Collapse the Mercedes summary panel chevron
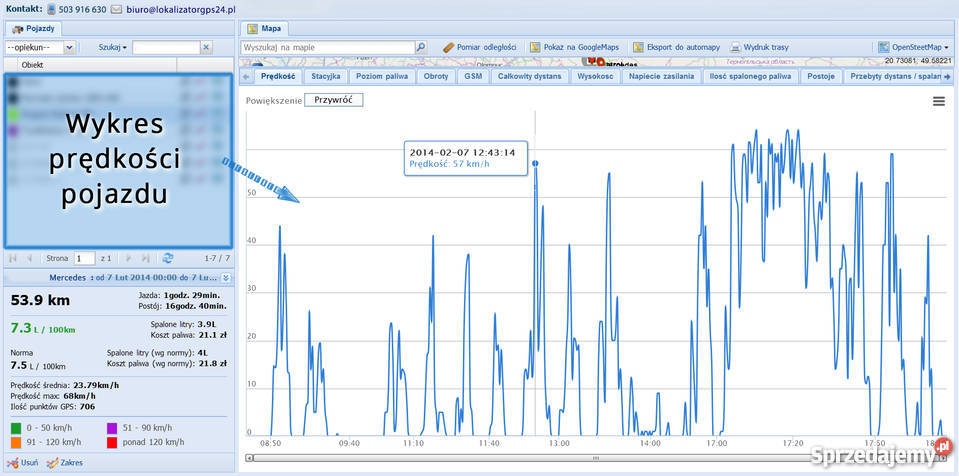The height and width of the screenshot is (476, 959). 226,277
